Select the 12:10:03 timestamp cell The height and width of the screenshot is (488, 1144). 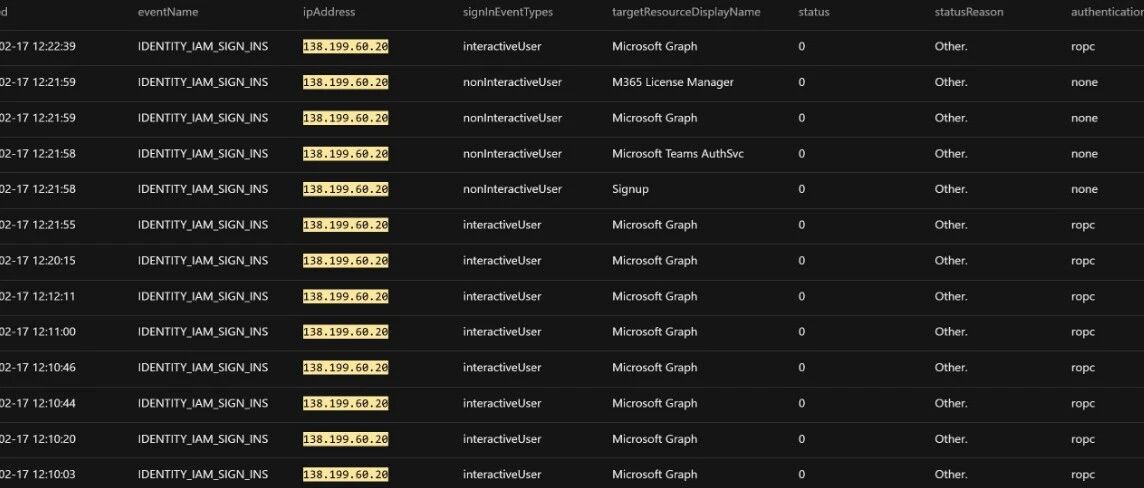click(x=38, y=475)
